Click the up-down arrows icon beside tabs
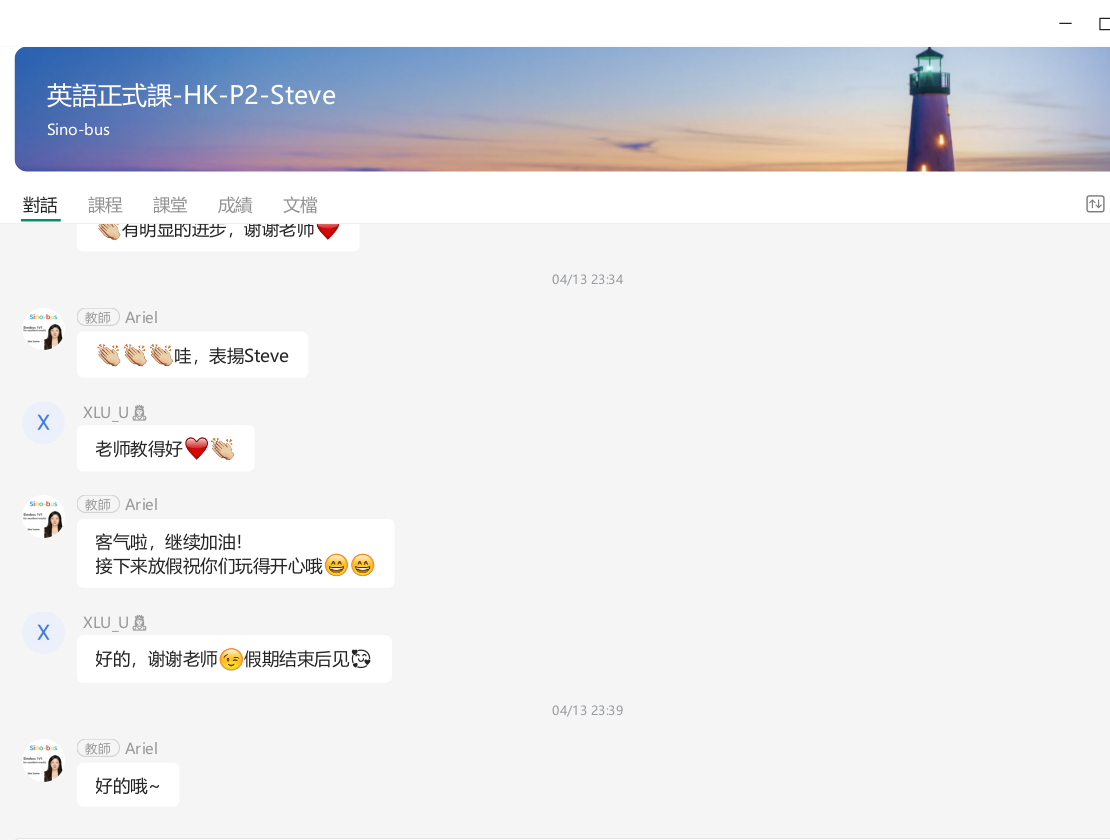This screenshot has width=1110, height=840. coord(1095,204)
